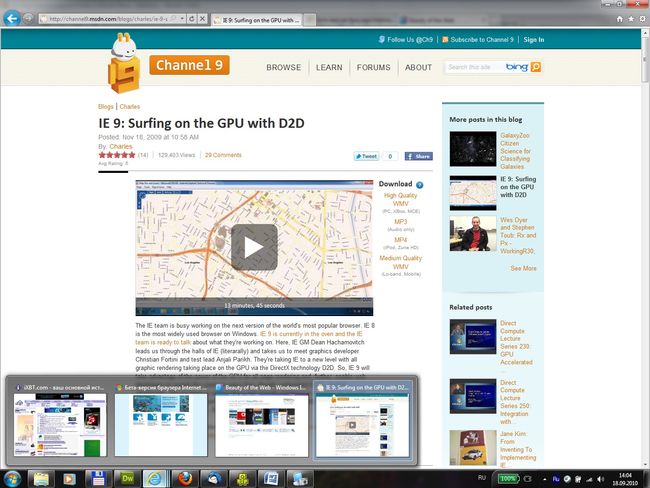Click the orange Bing search magnifier button
Screen dimensions: 650x488
coord(536,67)
